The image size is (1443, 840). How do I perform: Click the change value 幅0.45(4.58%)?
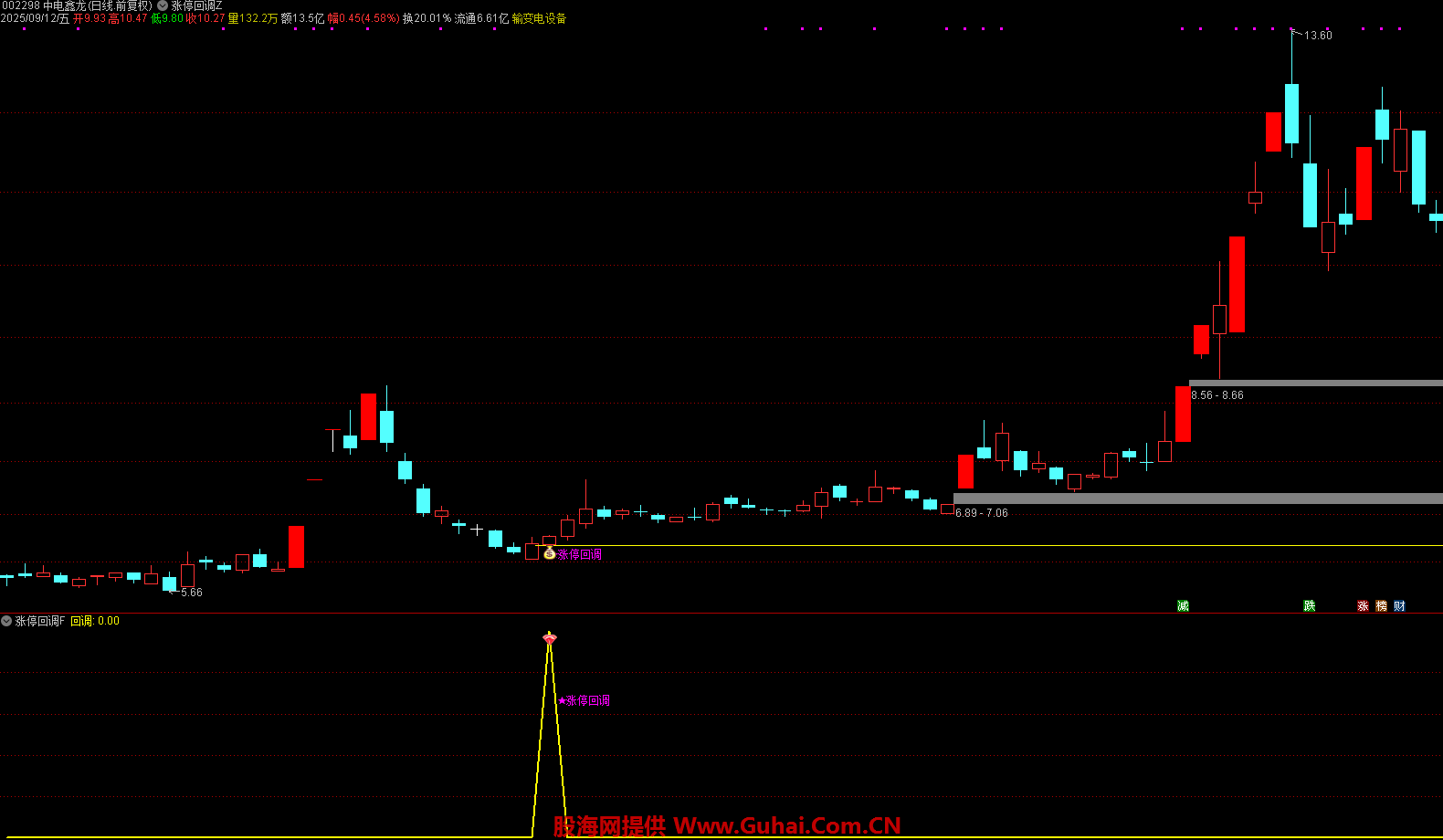(363, 18)
